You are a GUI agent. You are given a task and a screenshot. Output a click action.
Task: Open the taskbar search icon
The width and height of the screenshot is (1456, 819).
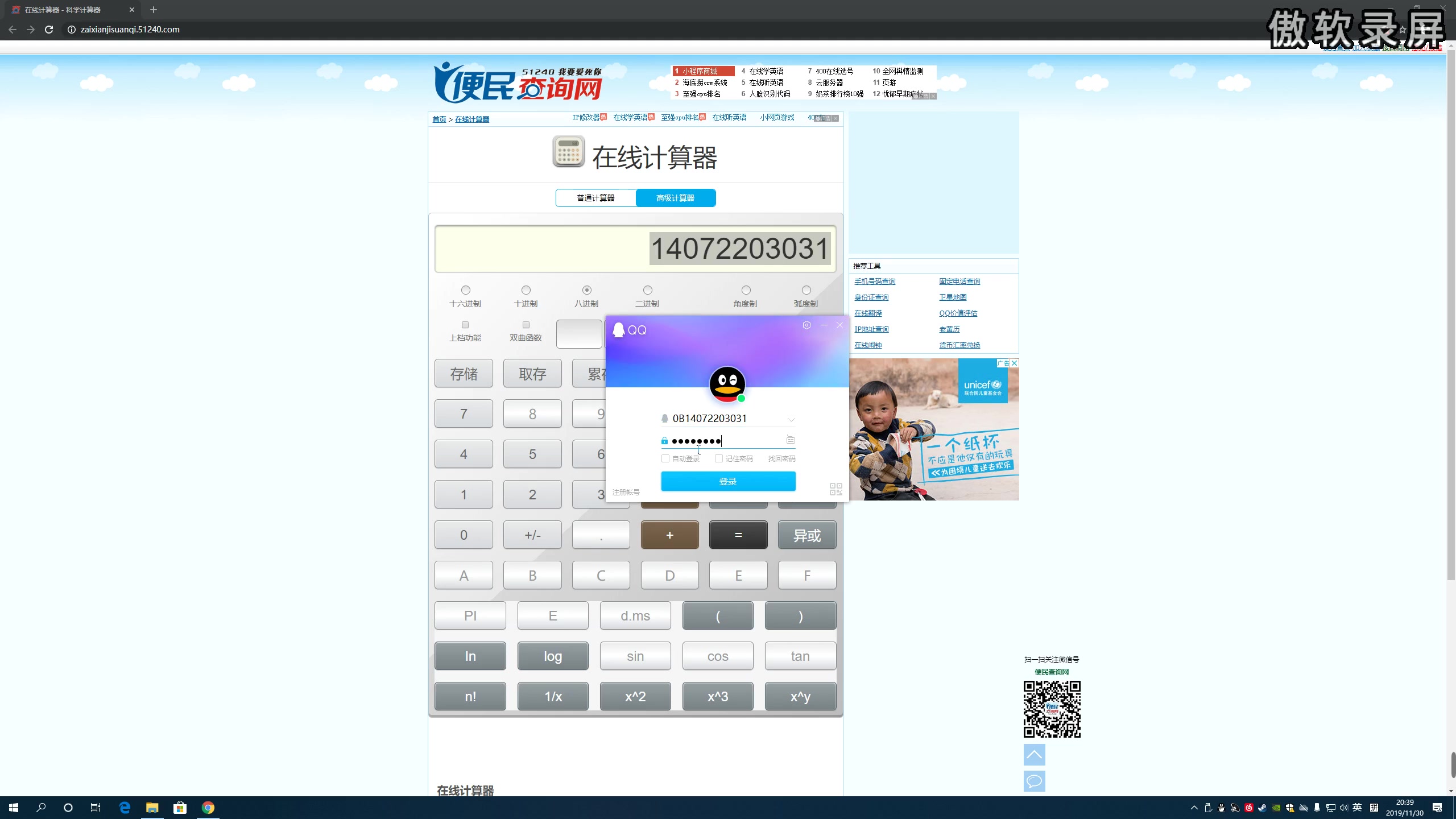(x=41, y=808)
